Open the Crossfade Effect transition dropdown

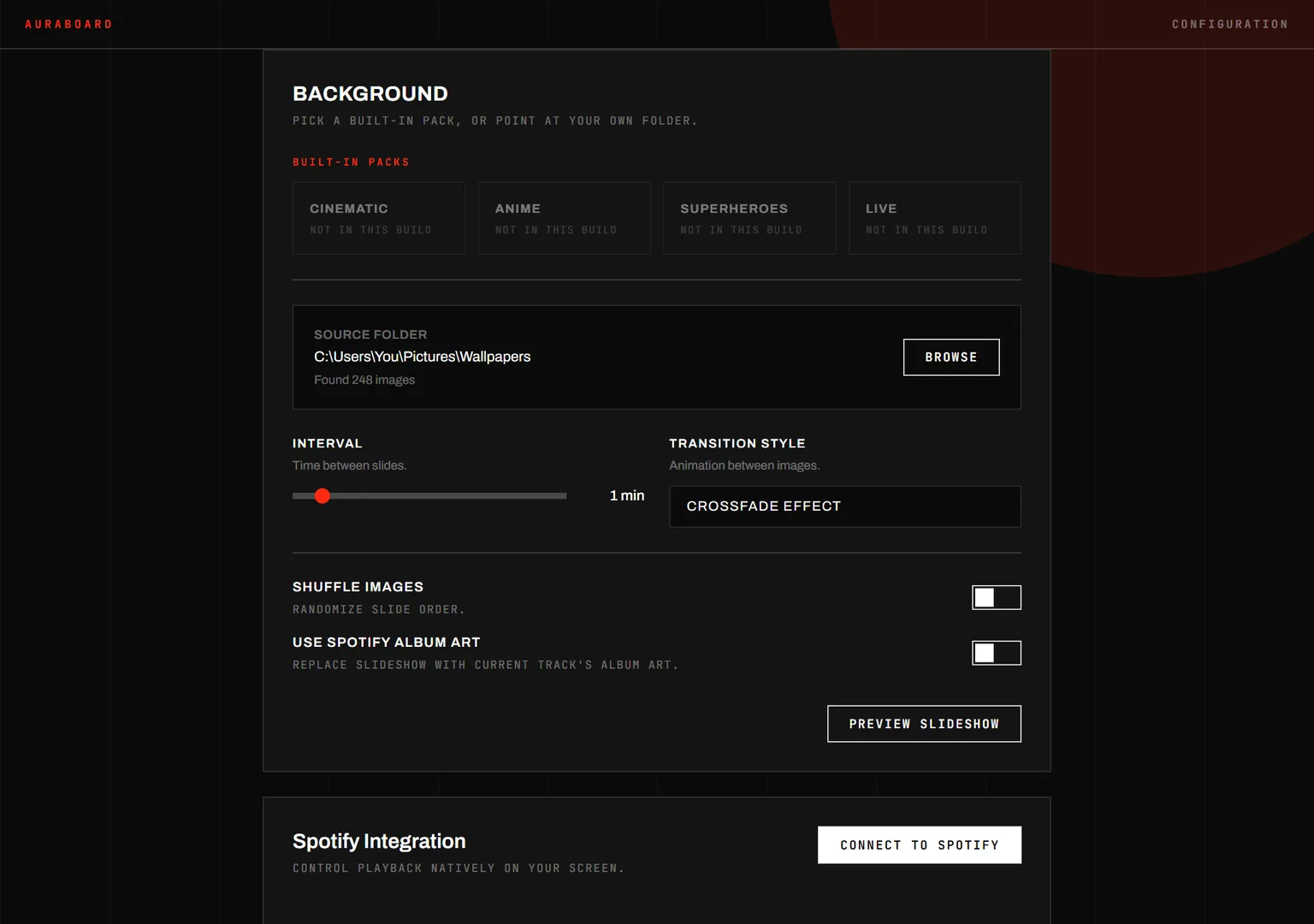point(845,506)
